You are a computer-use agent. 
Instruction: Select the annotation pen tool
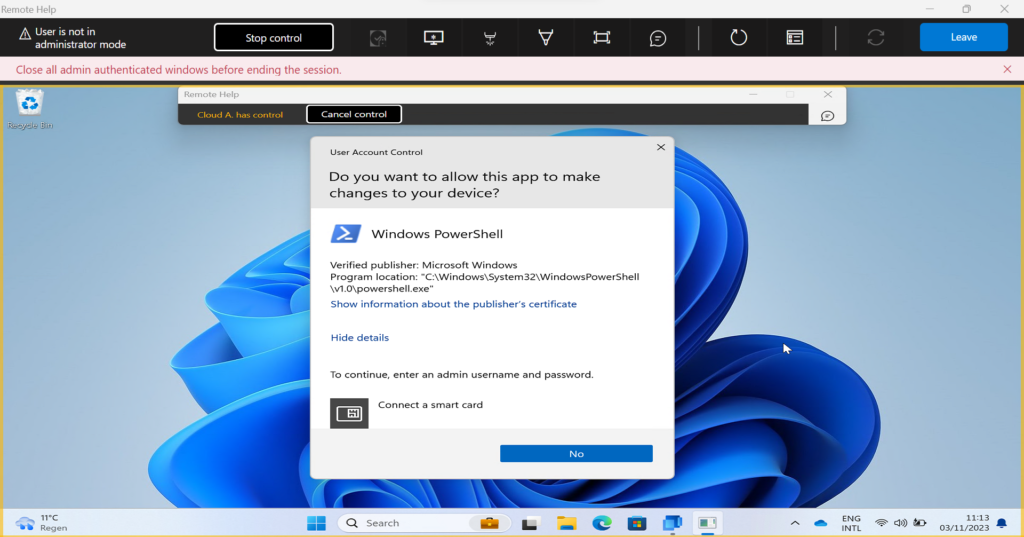point(546,38)
